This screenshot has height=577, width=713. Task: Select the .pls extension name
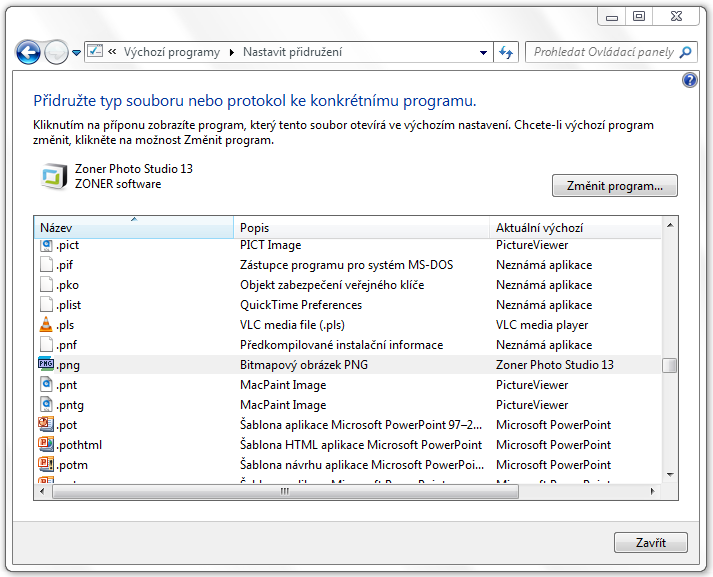[x=65, y=325]
